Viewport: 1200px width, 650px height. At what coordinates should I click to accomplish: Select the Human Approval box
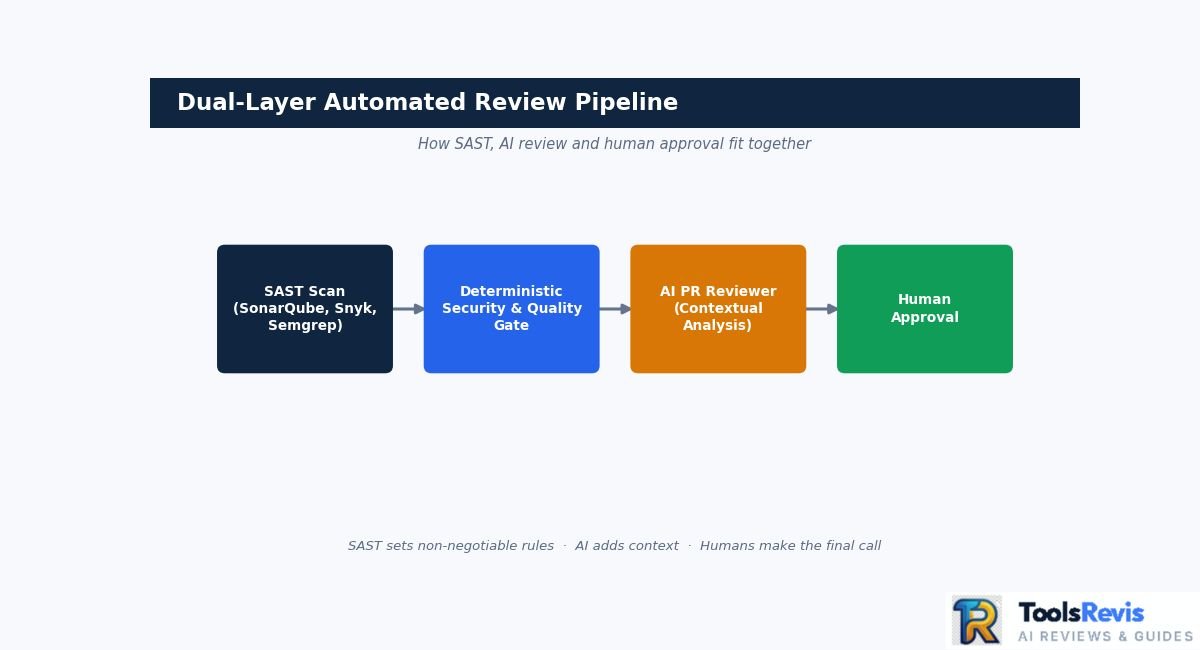tap(925, 309)
